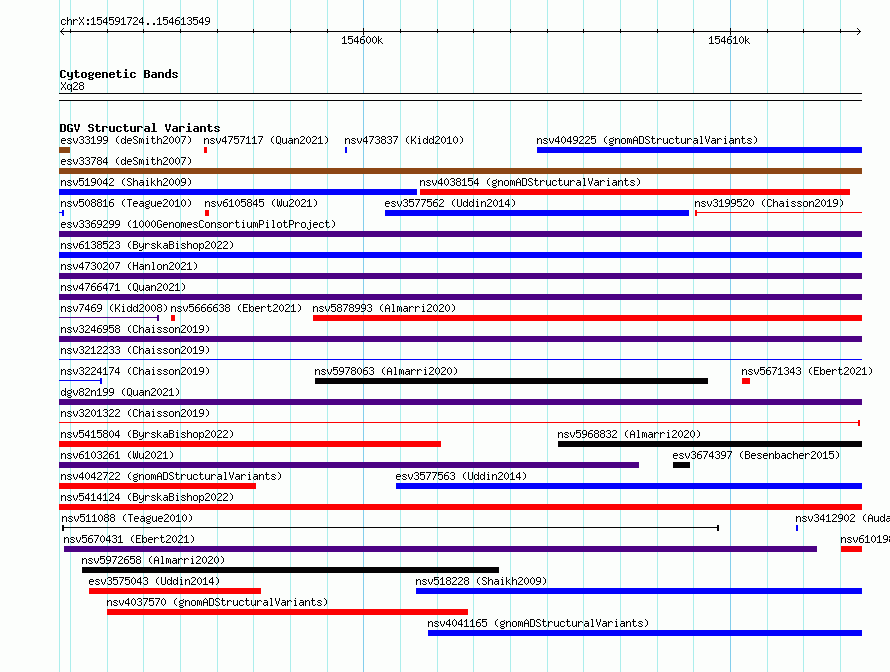The height and width of the screenshot is (672, 890).
Task: Click the red nsv5415804 variant bar
Action: pos(250,444)
